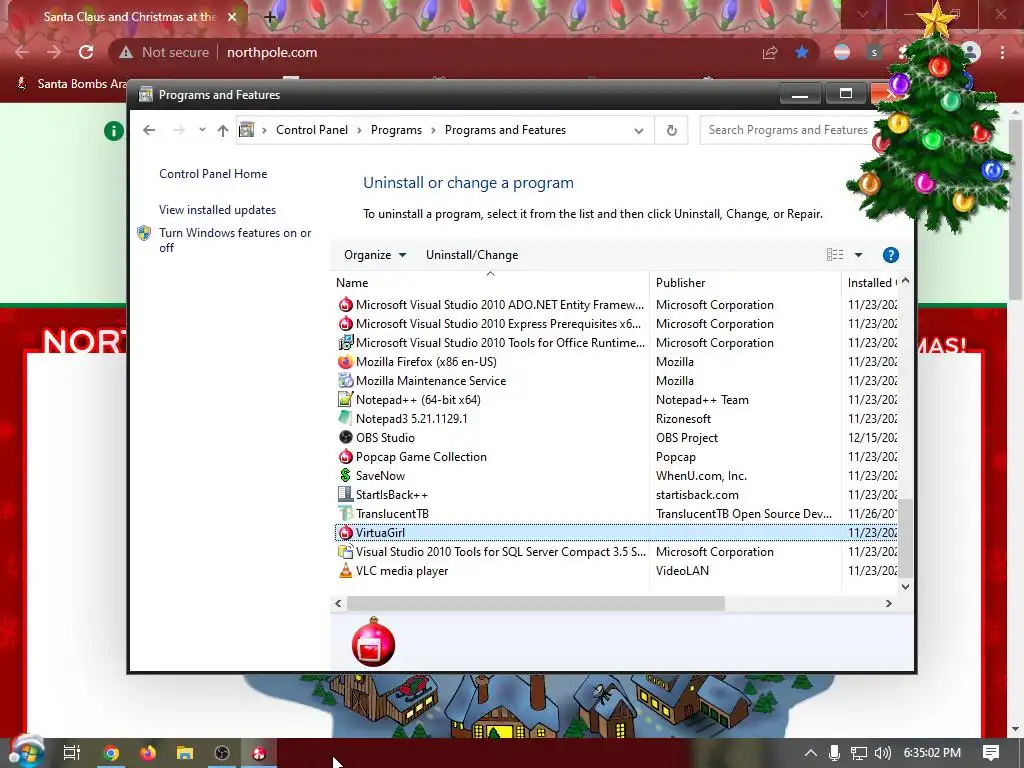Screen dimensions: 1024x768
Task: Click Uninstall/Change in the toolbar
Action: [472, 255]
